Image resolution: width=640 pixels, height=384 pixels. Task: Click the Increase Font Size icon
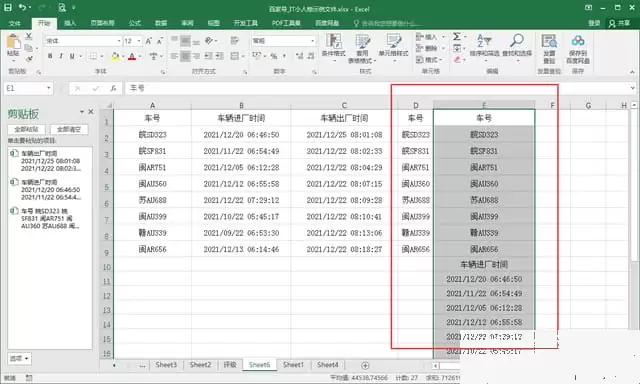[149, 41]
